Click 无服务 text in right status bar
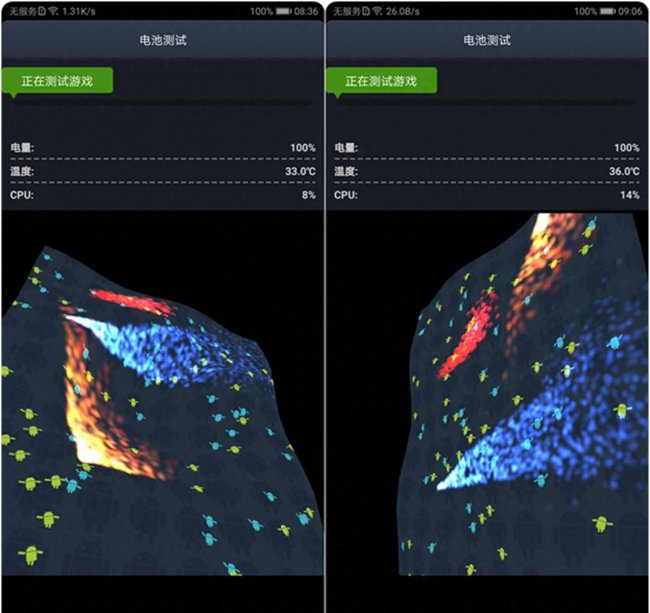This screenshot has height=613, width=650. coord(347,12)
